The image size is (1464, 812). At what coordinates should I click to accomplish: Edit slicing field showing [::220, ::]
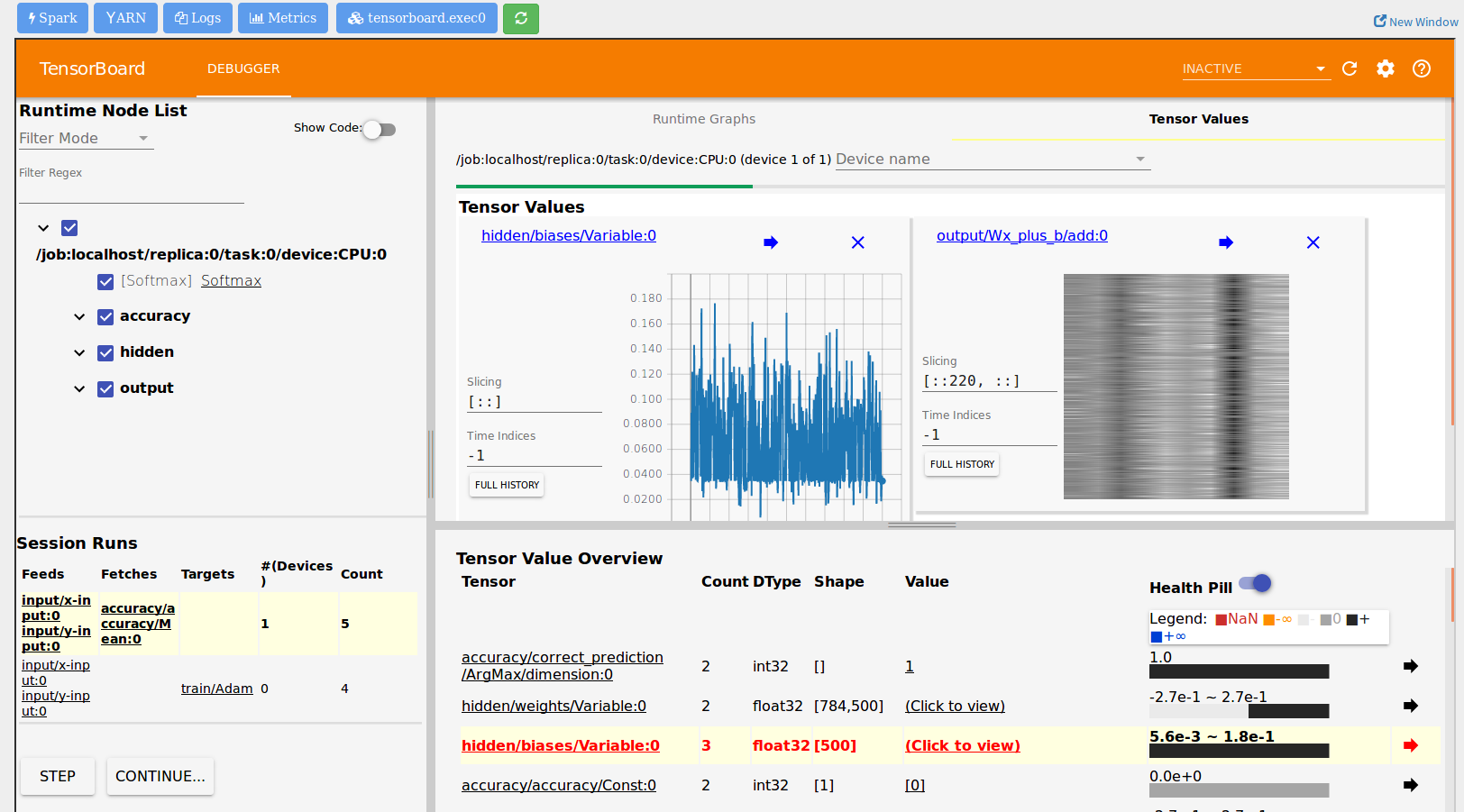[x=989, y=381]
